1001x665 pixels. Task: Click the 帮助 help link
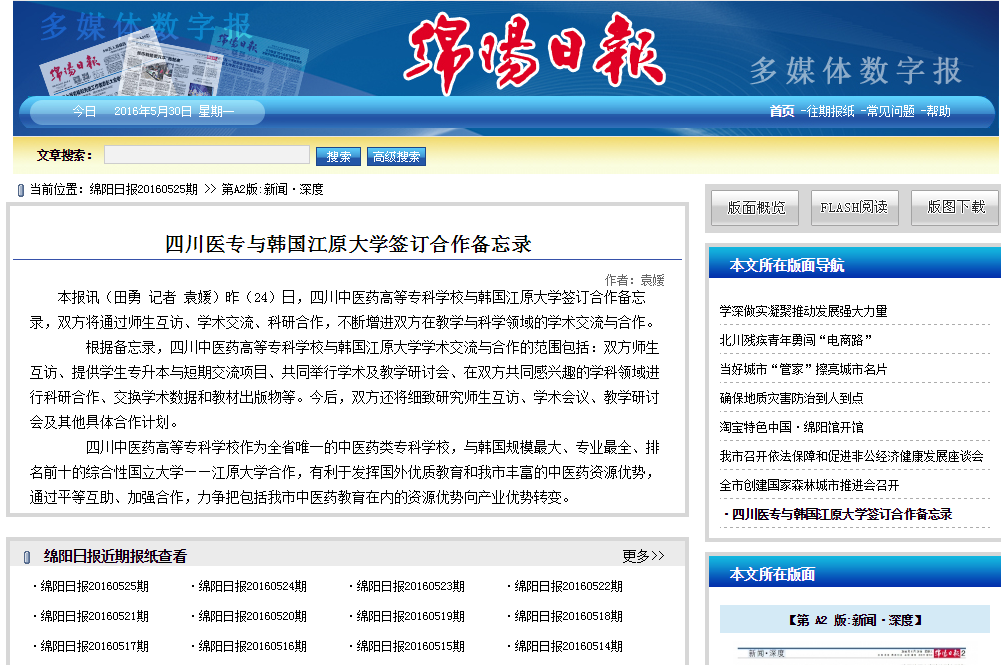pos(938,112)
